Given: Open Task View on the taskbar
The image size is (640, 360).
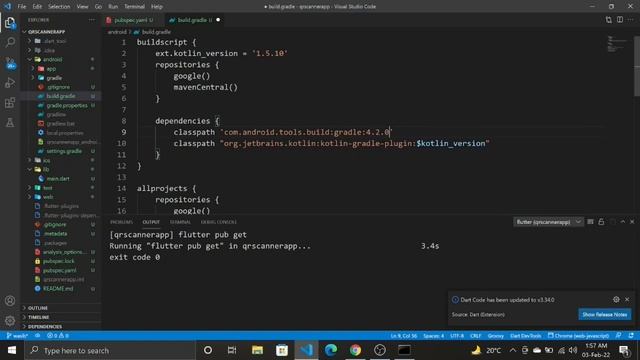Looking at the screenshot, I should (232, 350).
